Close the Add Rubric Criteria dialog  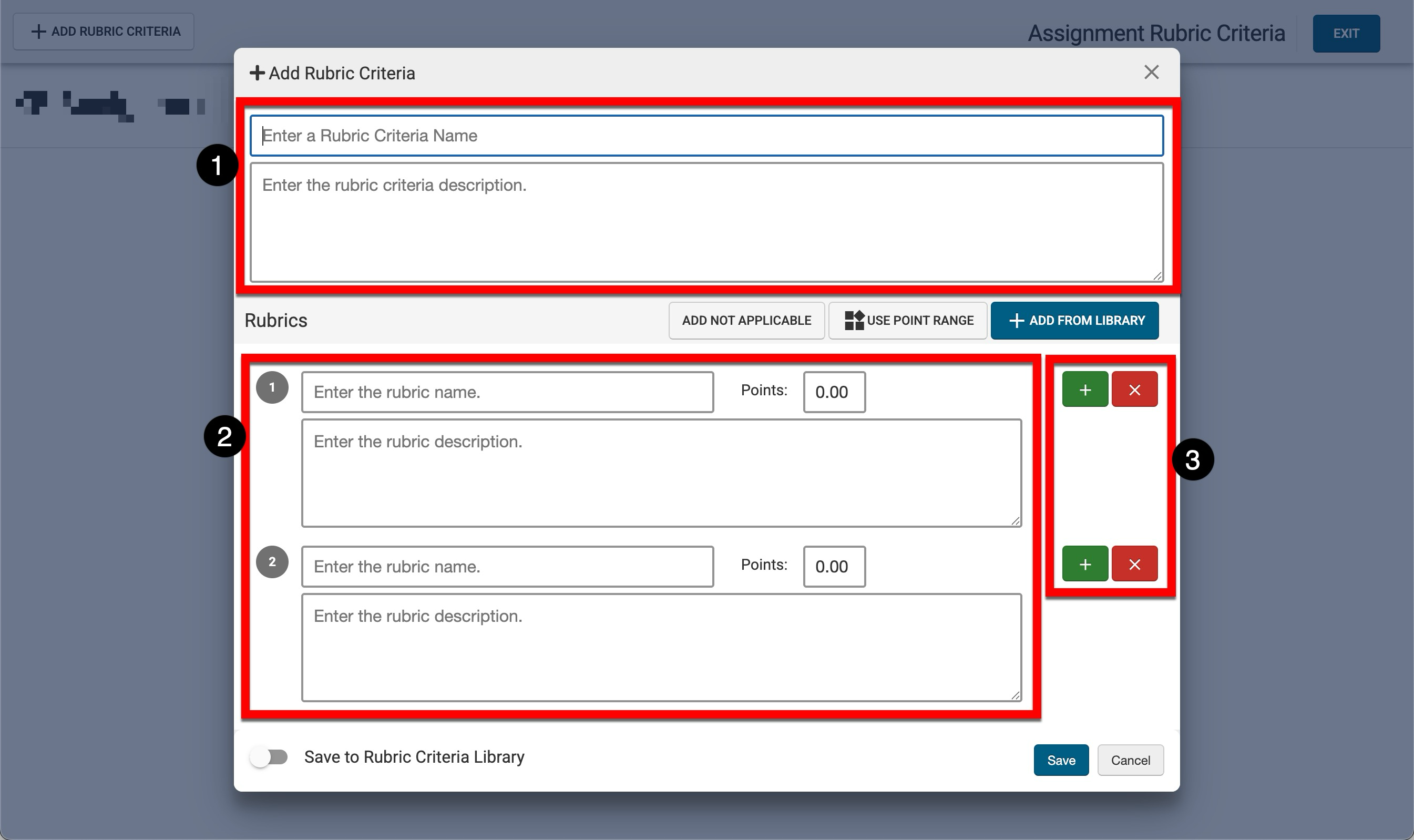point(1151,73)
